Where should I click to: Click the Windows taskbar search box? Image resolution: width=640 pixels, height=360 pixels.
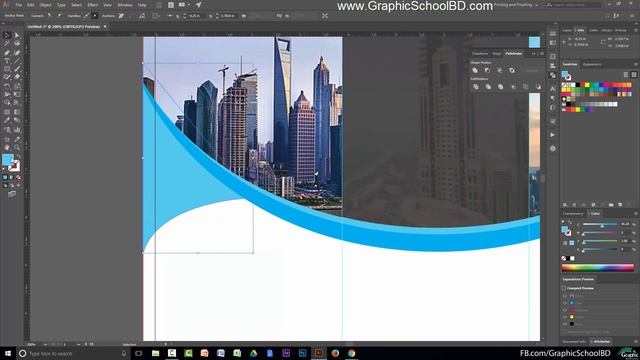point(73,353)
